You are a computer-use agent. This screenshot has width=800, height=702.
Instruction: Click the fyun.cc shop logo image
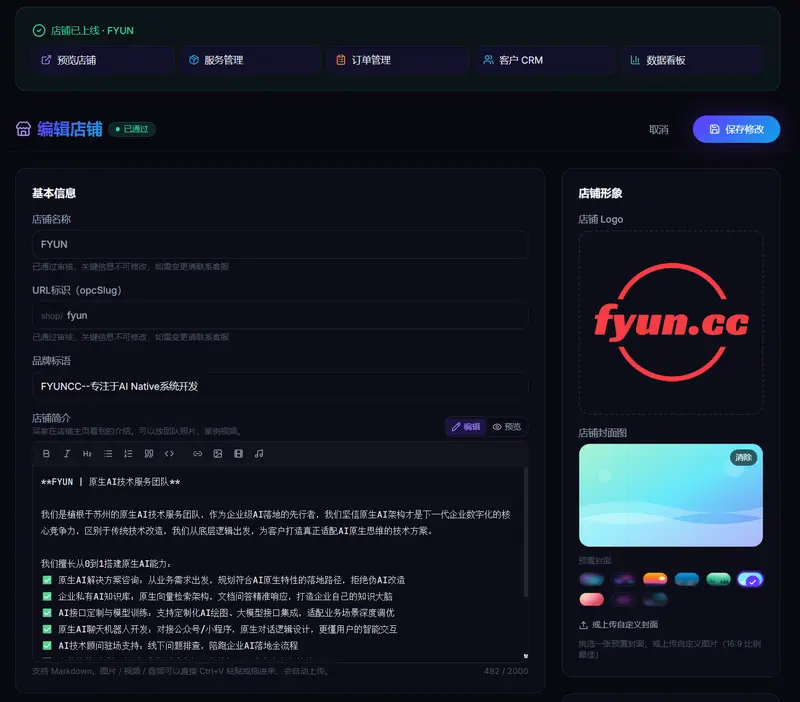point(671,322)
